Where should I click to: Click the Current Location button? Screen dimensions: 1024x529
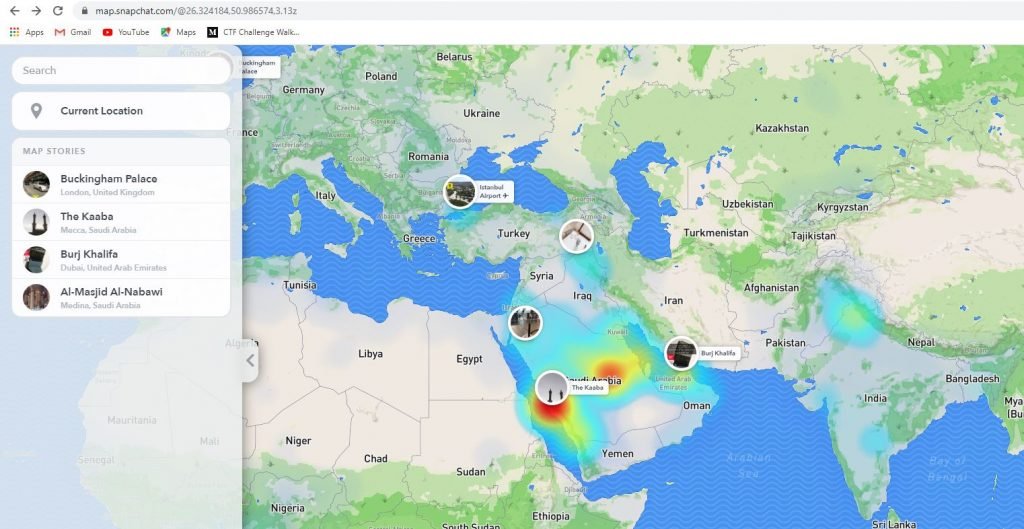121,111
